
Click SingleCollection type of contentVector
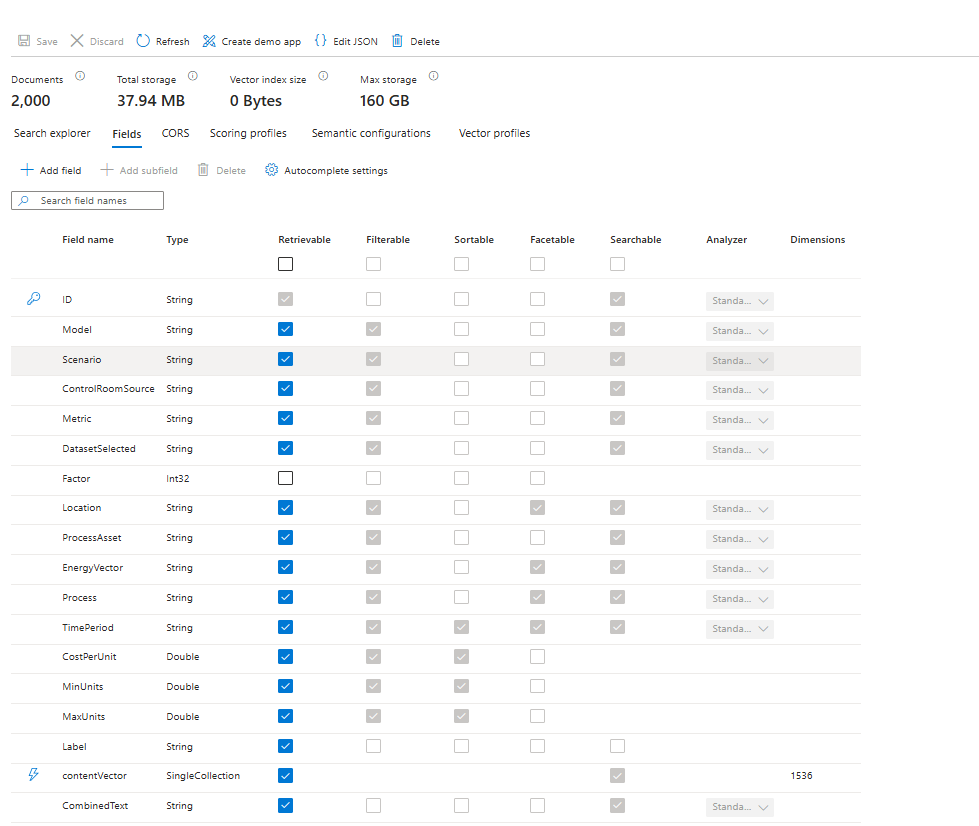pos(203,775)
